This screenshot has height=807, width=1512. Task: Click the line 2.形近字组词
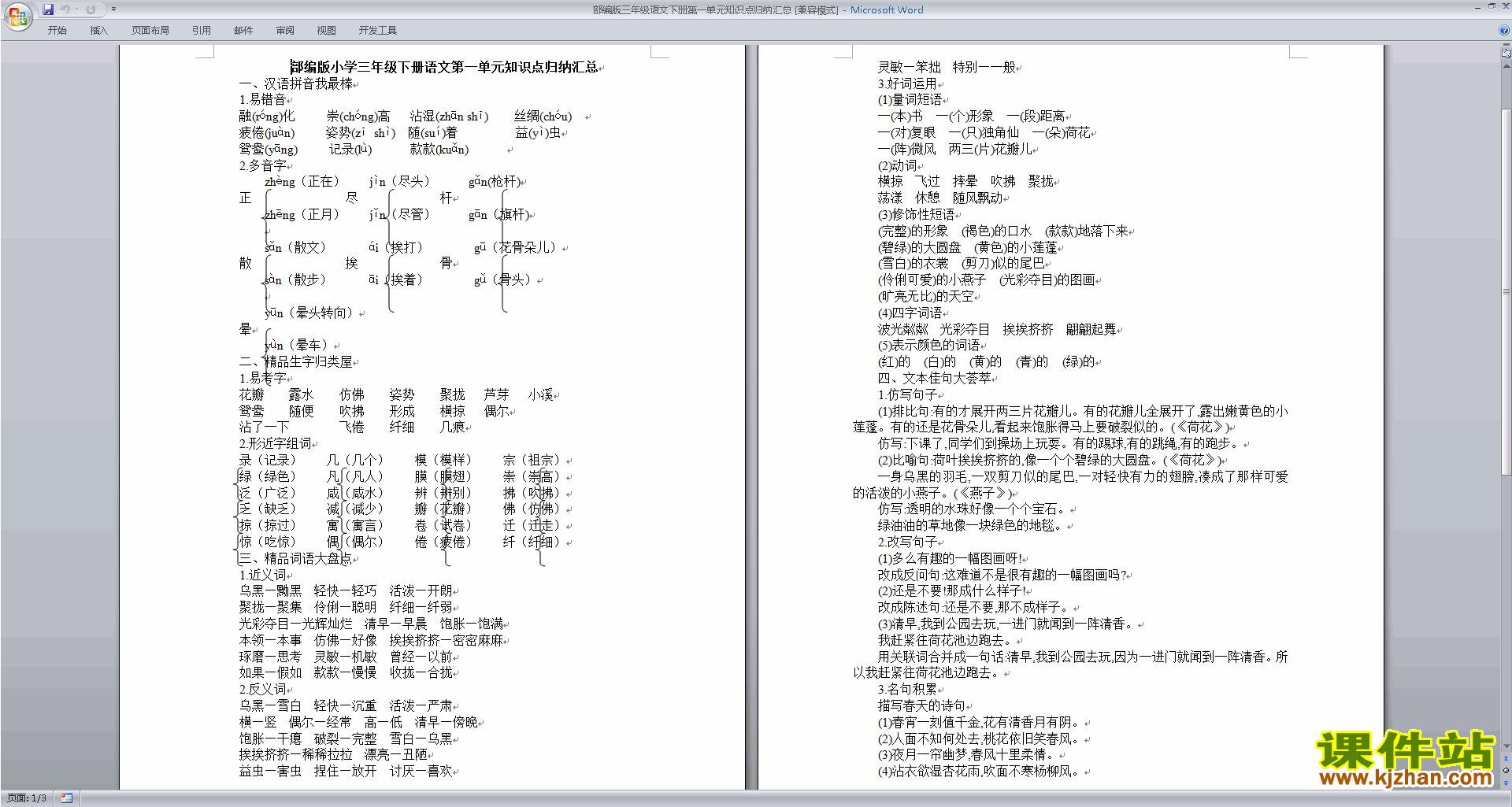tap(275, 443)
